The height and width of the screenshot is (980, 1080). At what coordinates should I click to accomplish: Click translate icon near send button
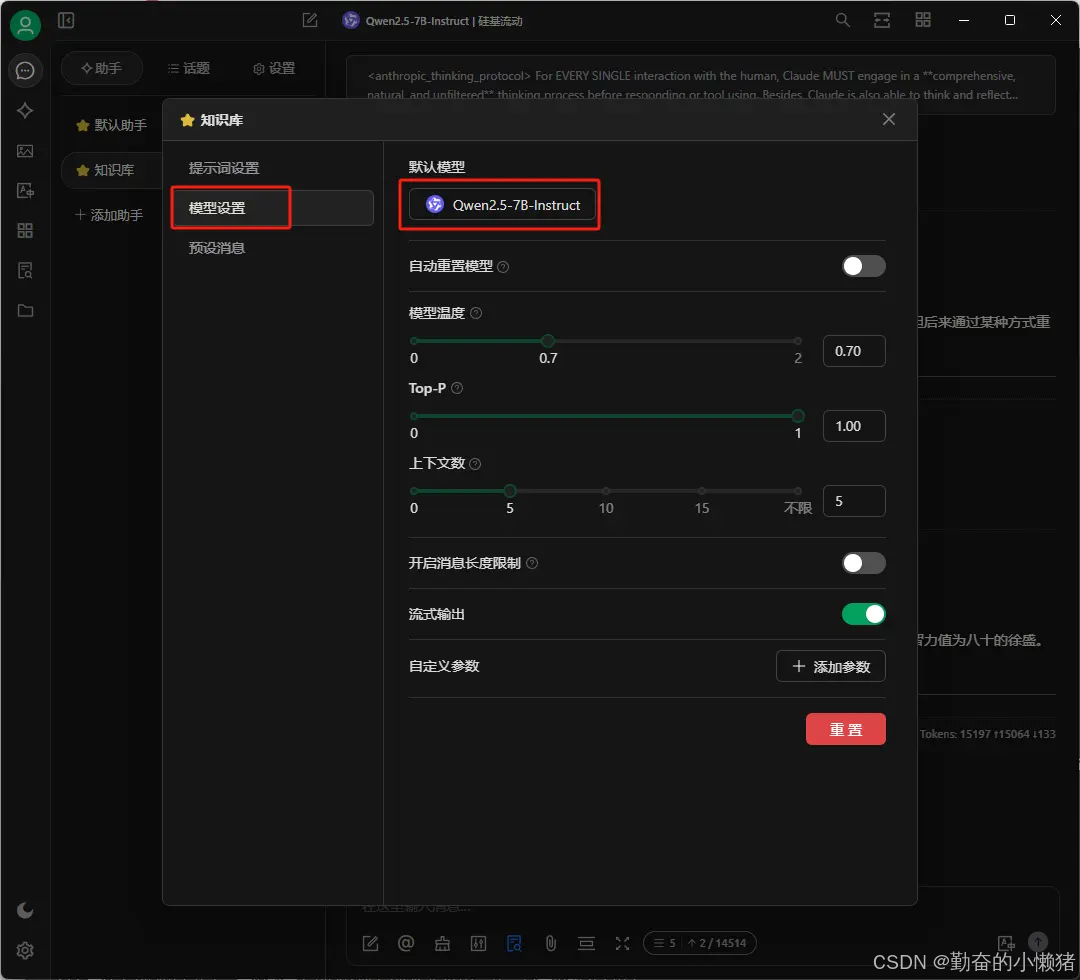(1006, 943)
